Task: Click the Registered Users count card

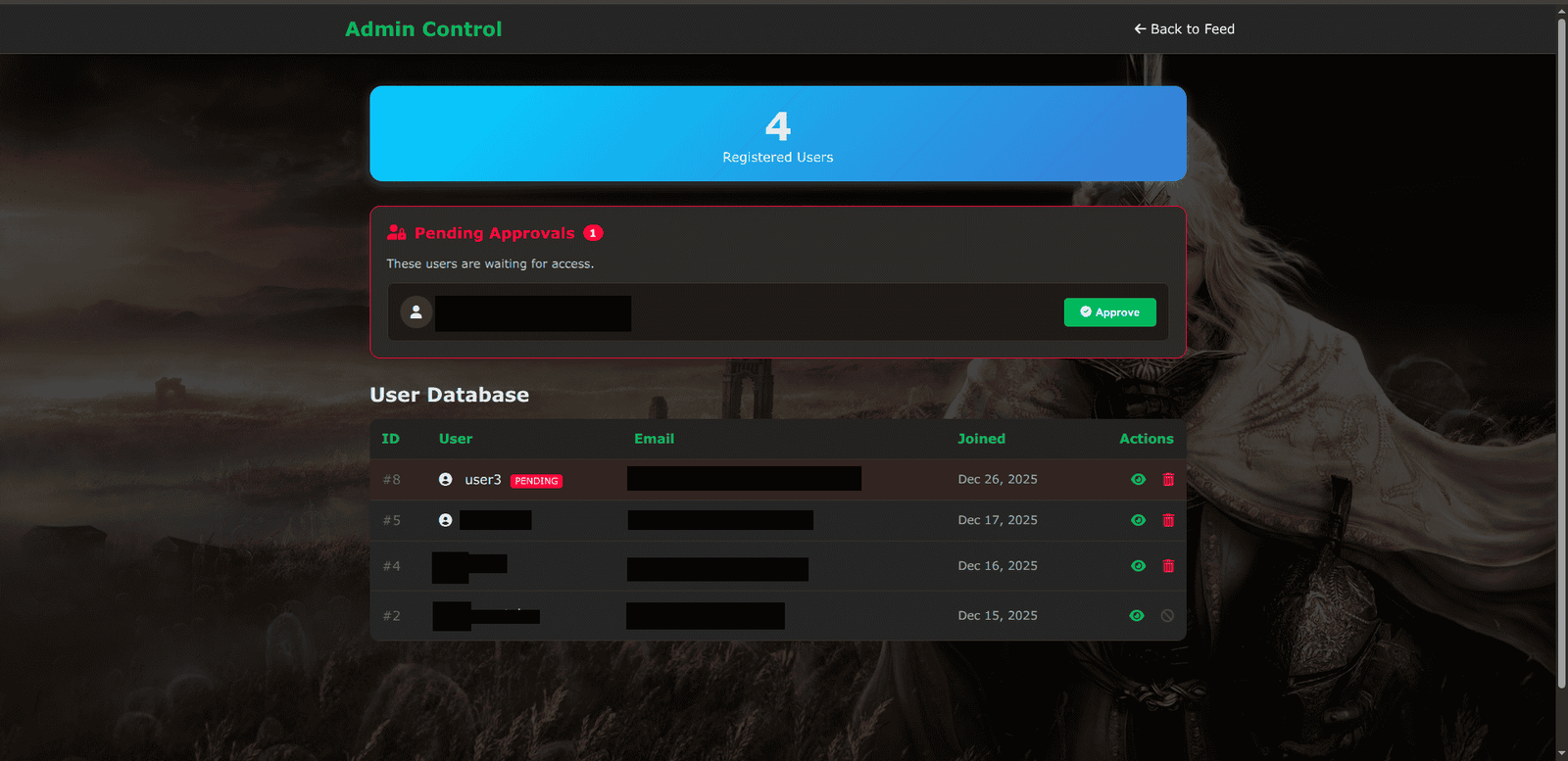Action: tap(778, 134)
